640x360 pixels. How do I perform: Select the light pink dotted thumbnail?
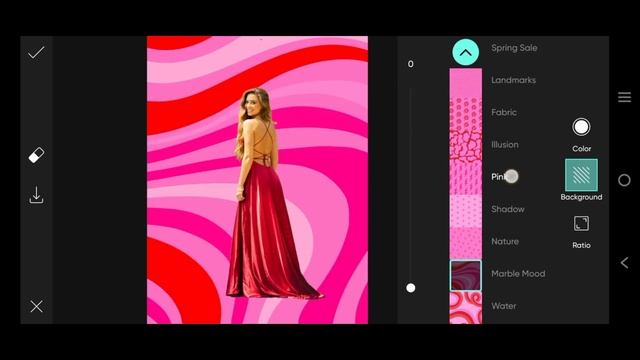click(x=465, y=211)
